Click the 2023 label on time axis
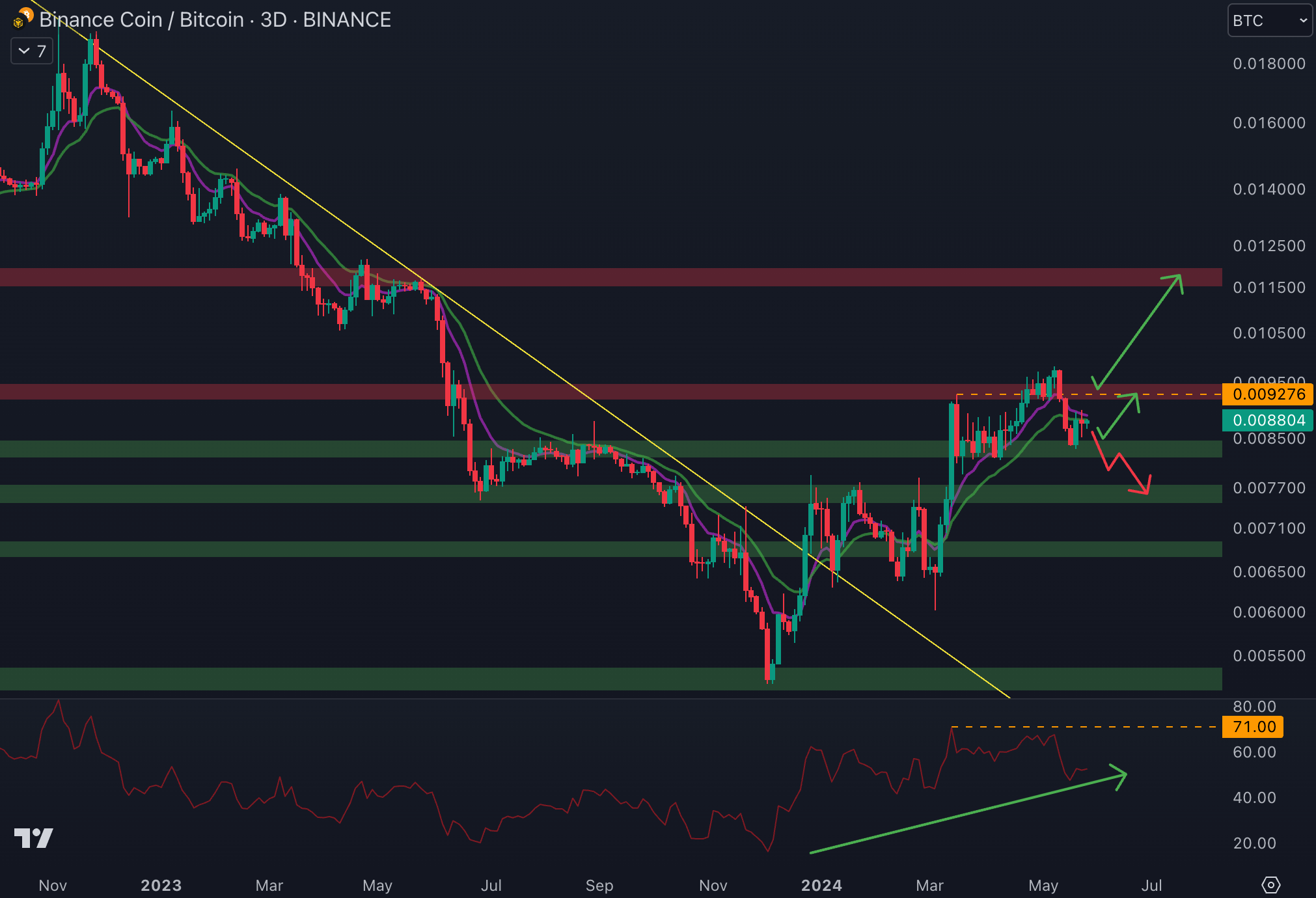Image resolution: width=1316 pixels, height=898 pixels. point(161,885)
